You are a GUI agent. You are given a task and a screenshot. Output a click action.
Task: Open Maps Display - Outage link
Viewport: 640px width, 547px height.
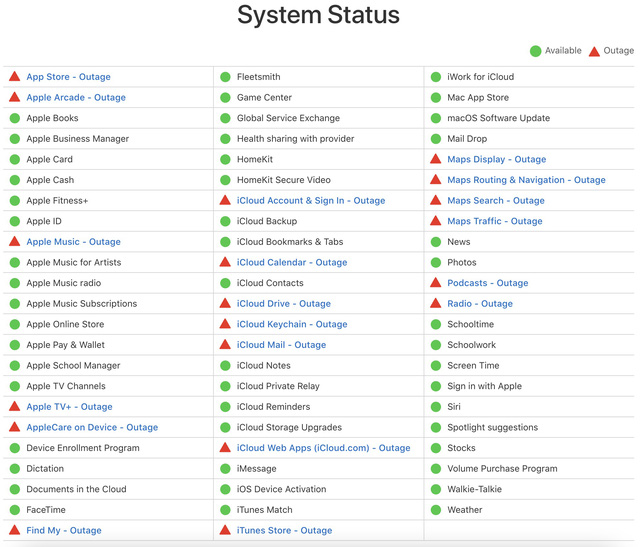click(497, 159)
